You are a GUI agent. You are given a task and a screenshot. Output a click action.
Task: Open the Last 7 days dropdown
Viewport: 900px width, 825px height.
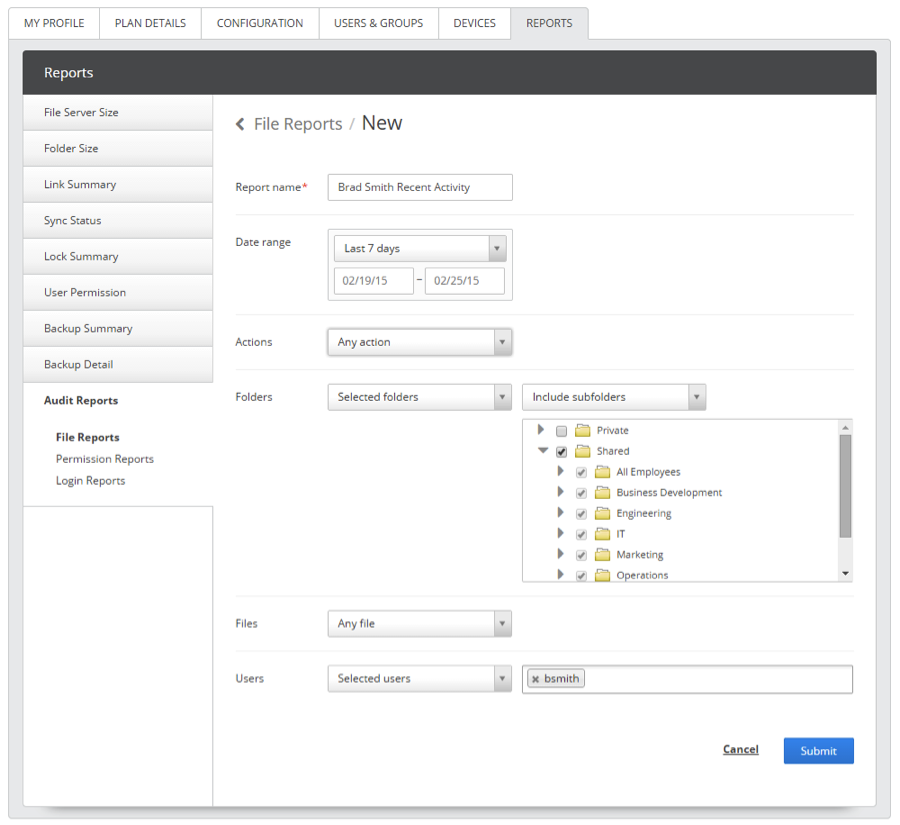pyautogui.click(x=420, y=248)
